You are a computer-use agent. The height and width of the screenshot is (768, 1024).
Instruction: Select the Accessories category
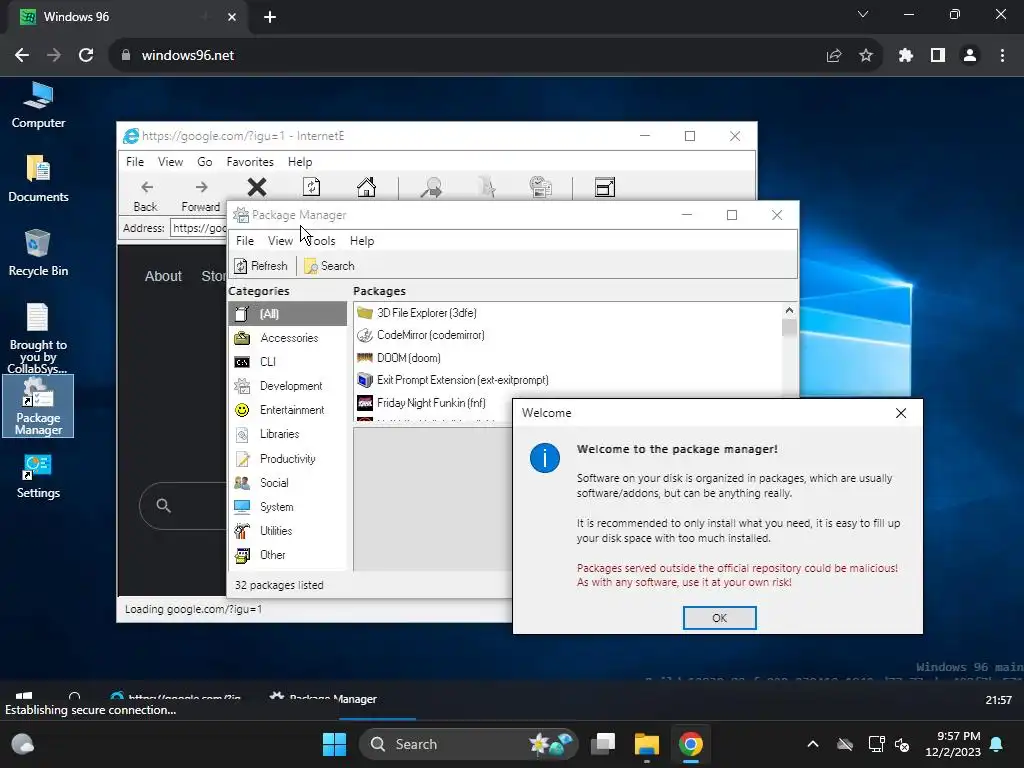[287, 338]
